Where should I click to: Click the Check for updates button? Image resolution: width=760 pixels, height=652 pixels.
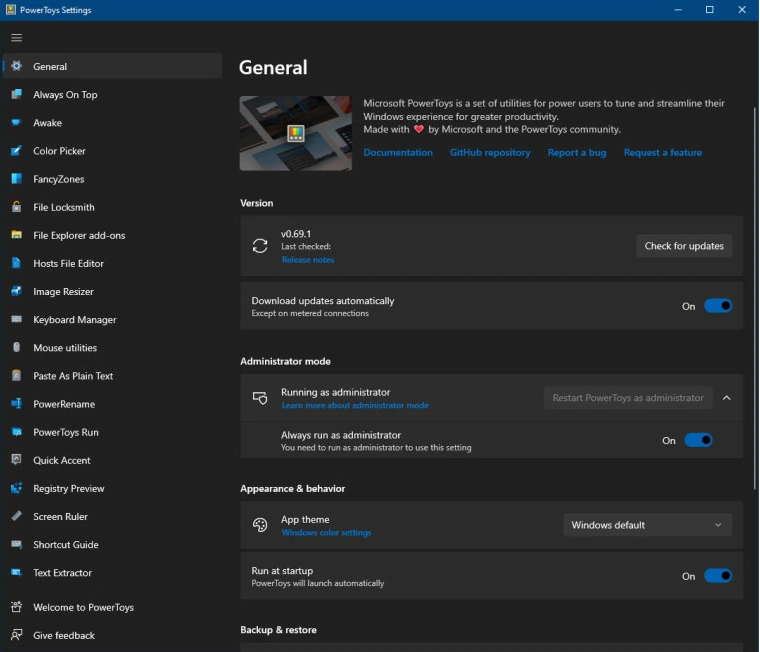684,246
